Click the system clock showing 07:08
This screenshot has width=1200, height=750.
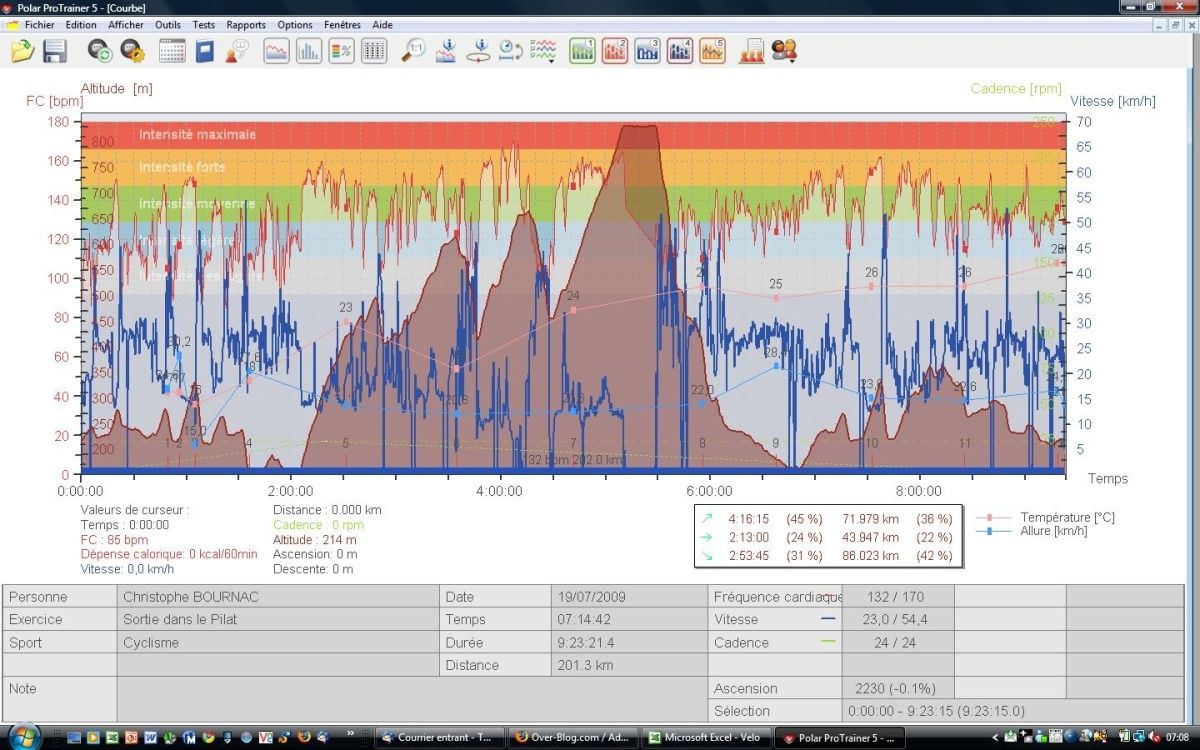tap(1176, 737)
